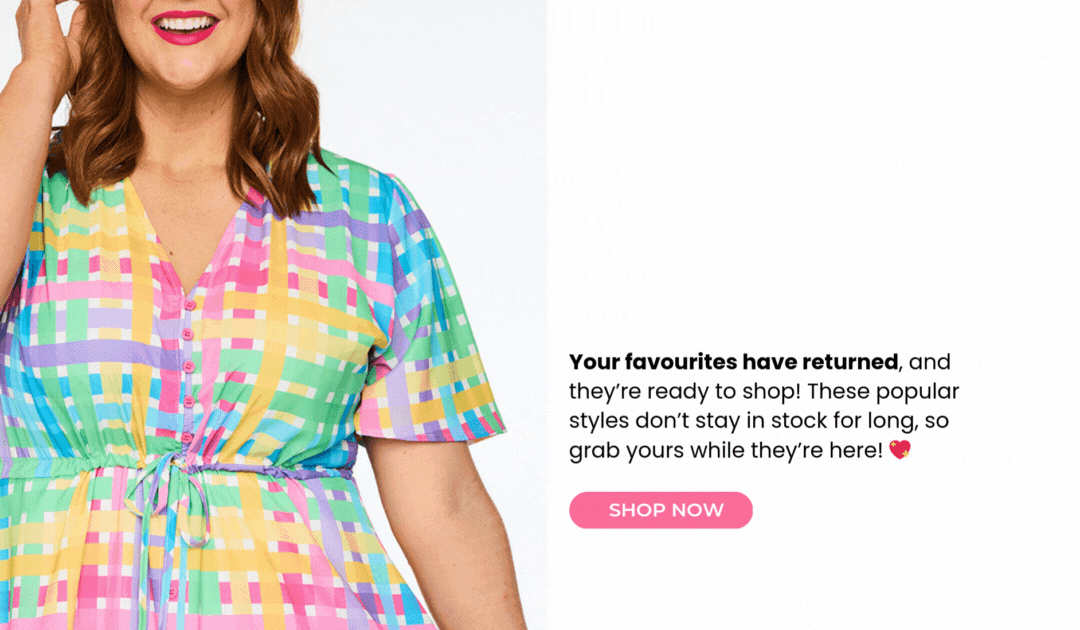Click the lowest pink button above the waistband
Screen dimensions: 1080x630
[x=187, y=437]
